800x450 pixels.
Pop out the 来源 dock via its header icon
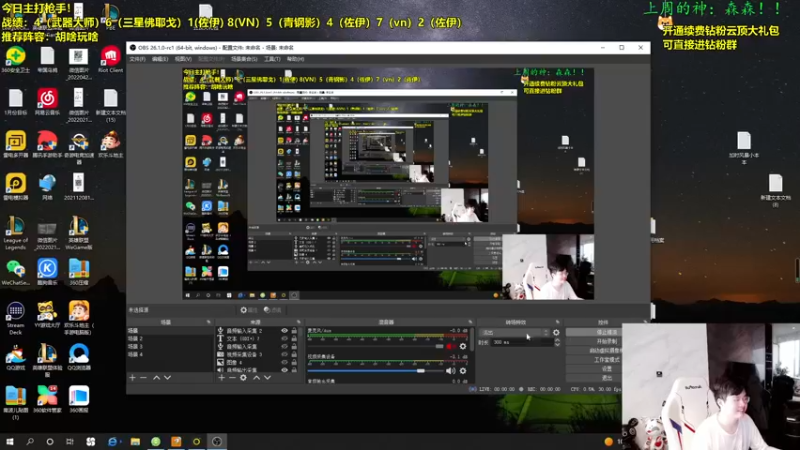point(298,322)
